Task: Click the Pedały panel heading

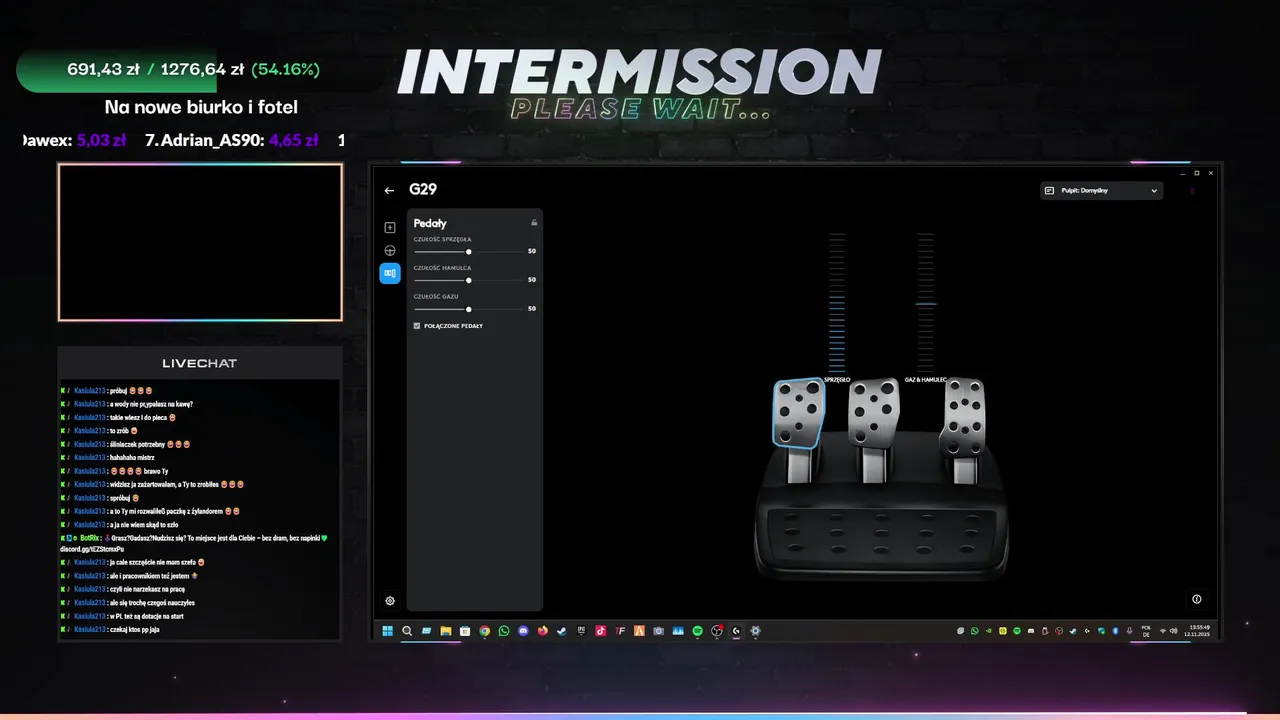Action: pyautogui.click(x=430, y=223)
